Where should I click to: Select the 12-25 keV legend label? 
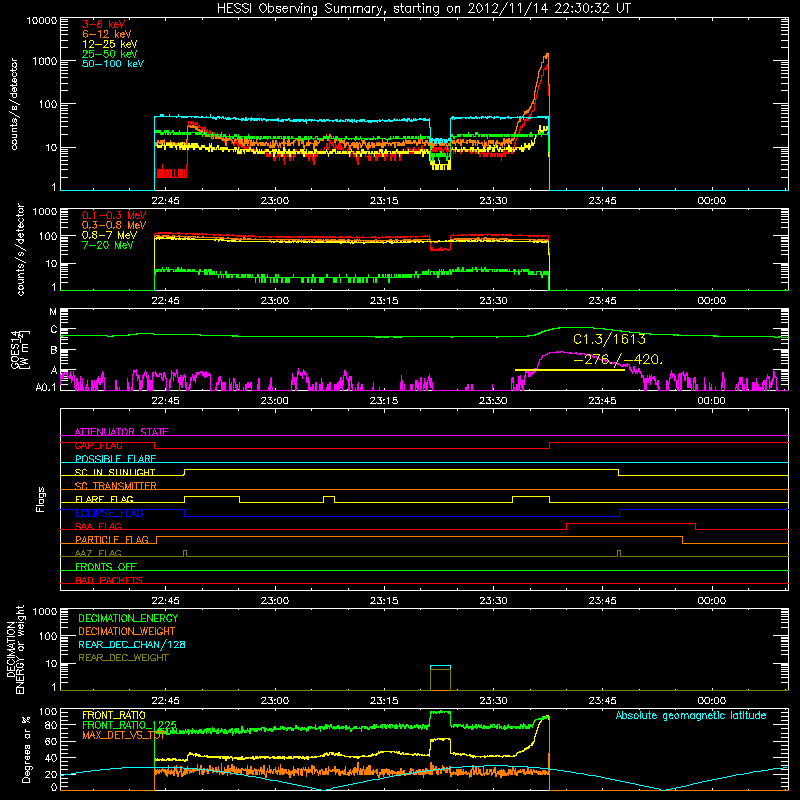pos(110,44)
